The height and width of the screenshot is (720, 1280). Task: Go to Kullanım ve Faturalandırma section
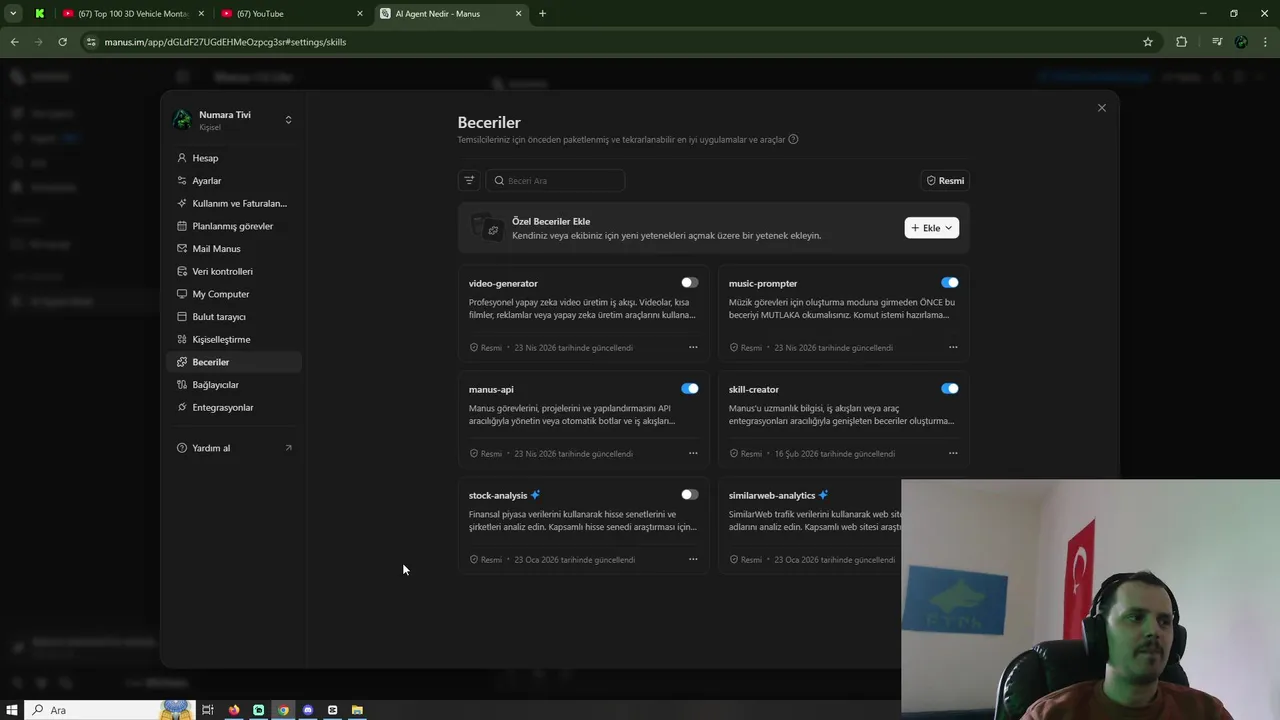tap(234, 203)
